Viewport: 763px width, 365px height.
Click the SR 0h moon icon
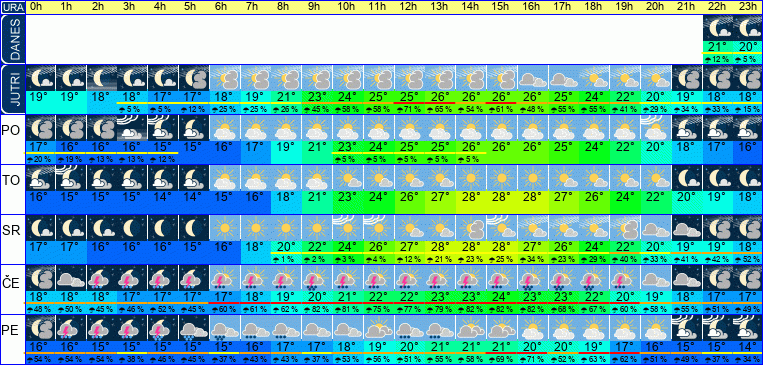click(x=40, y=228)
